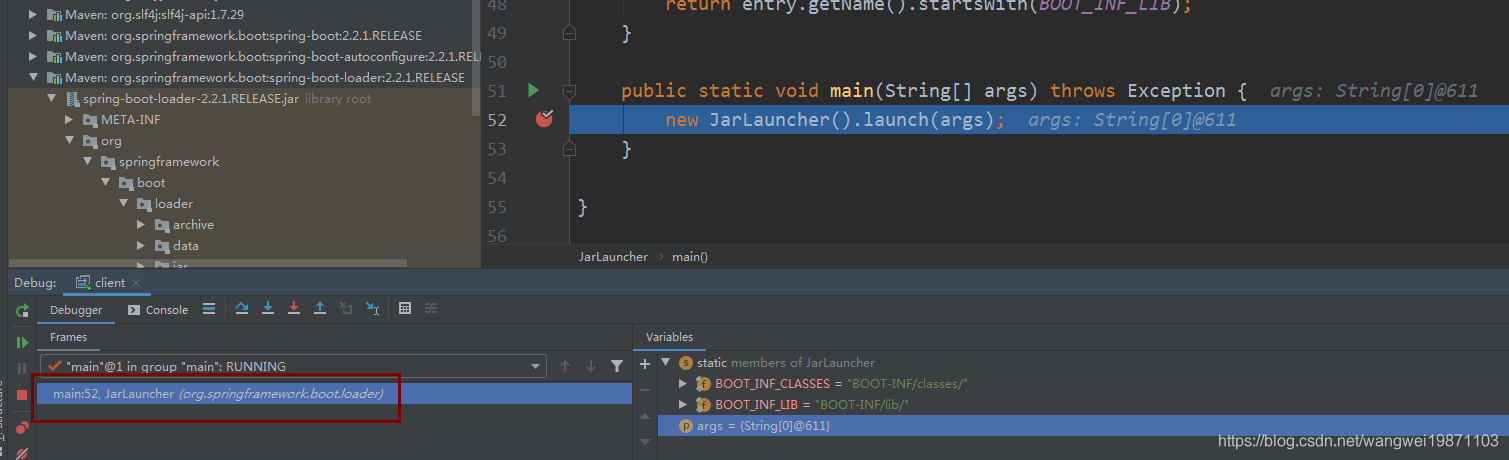
Task: Toggle fold marker at line 49
Action: [x=569, y=33]
